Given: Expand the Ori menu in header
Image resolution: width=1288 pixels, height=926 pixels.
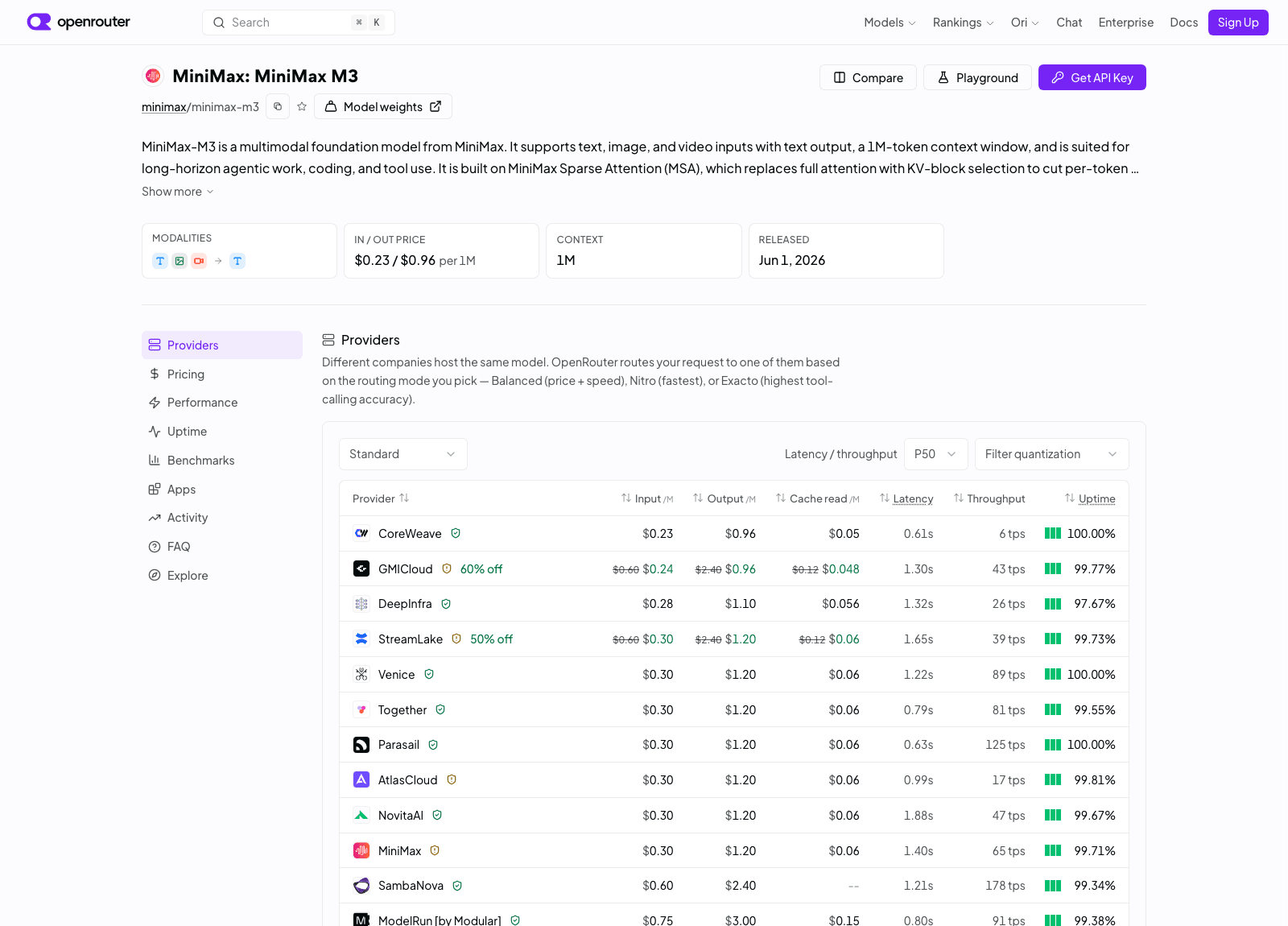Looking at the screenshot, I should pos(1025,23).
